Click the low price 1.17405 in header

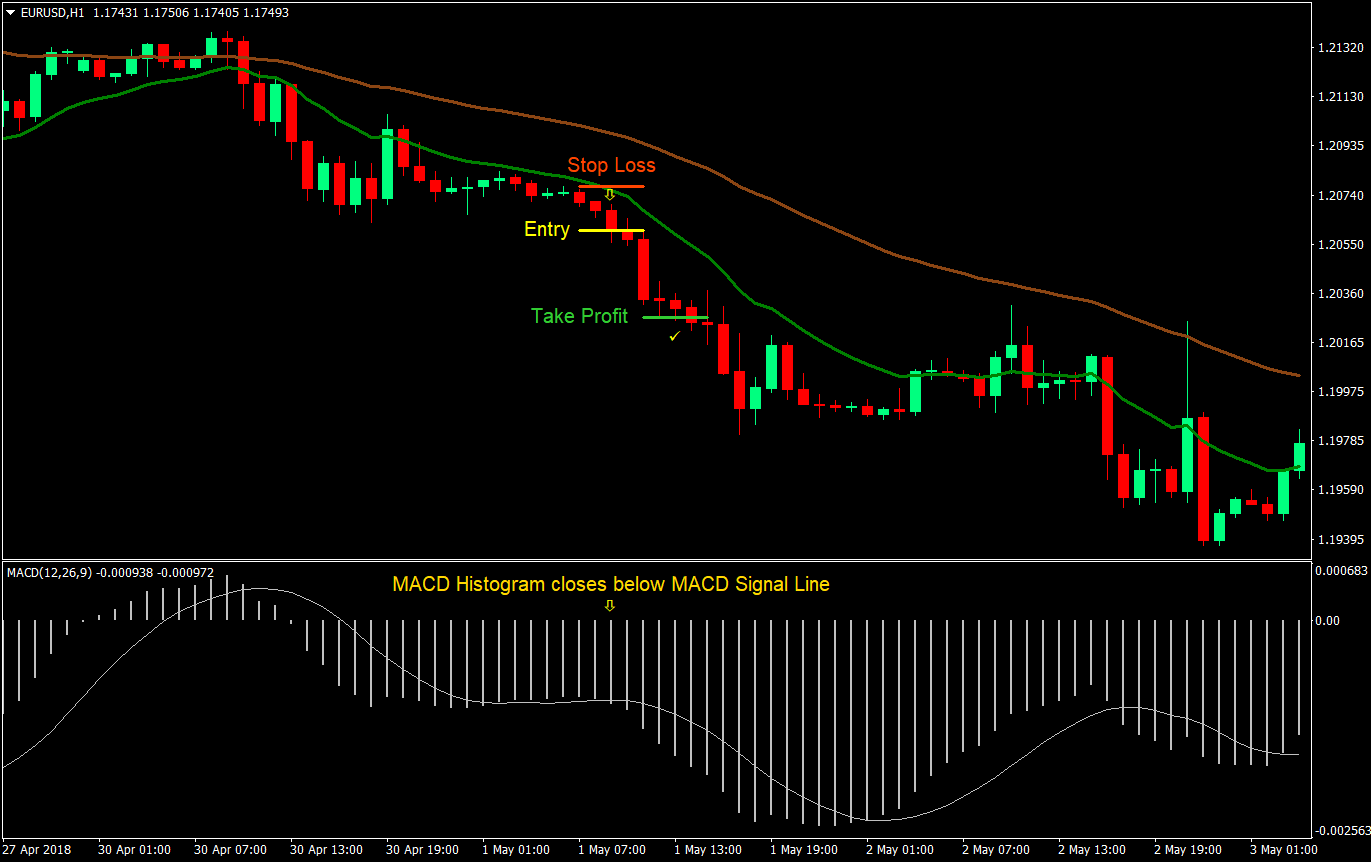click(217, 11)
